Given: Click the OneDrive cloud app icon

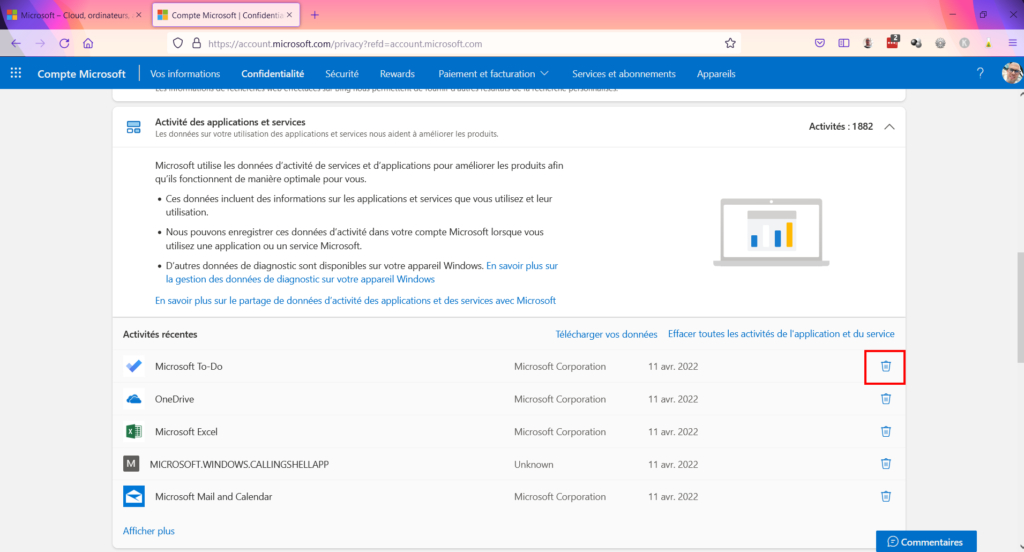Looking at the screenshot, I should (134, 398).
